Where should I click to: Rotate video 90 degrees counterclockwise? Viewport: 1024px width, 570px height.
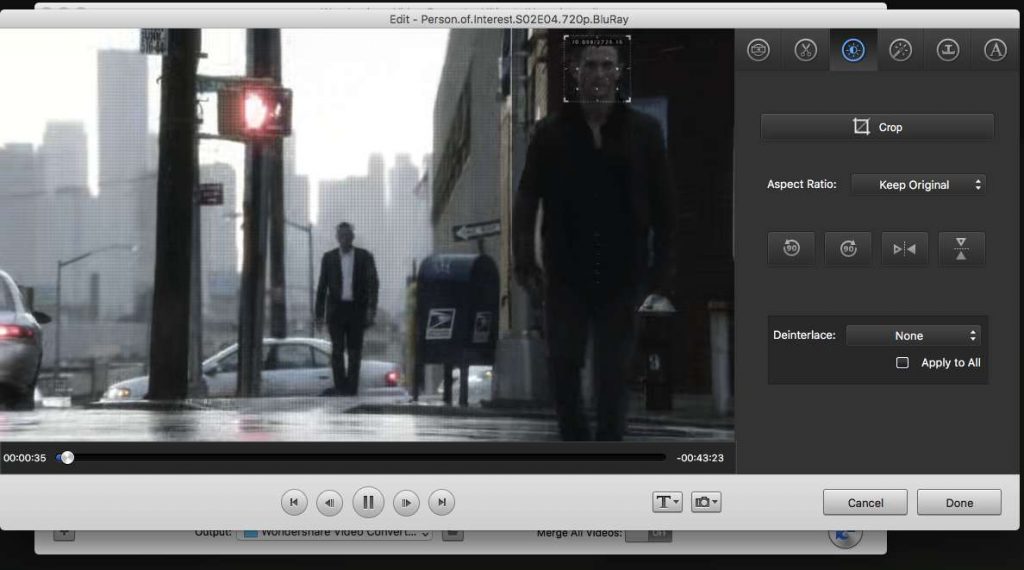pos(791,249)
